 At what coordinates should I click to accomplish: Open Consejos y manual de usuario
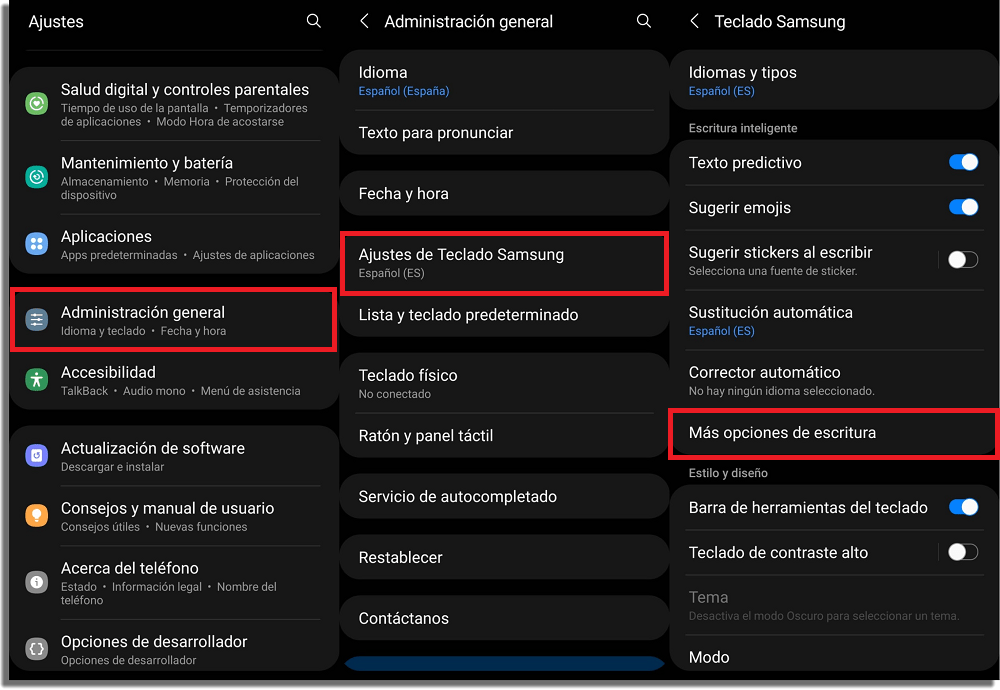[173, 516]
